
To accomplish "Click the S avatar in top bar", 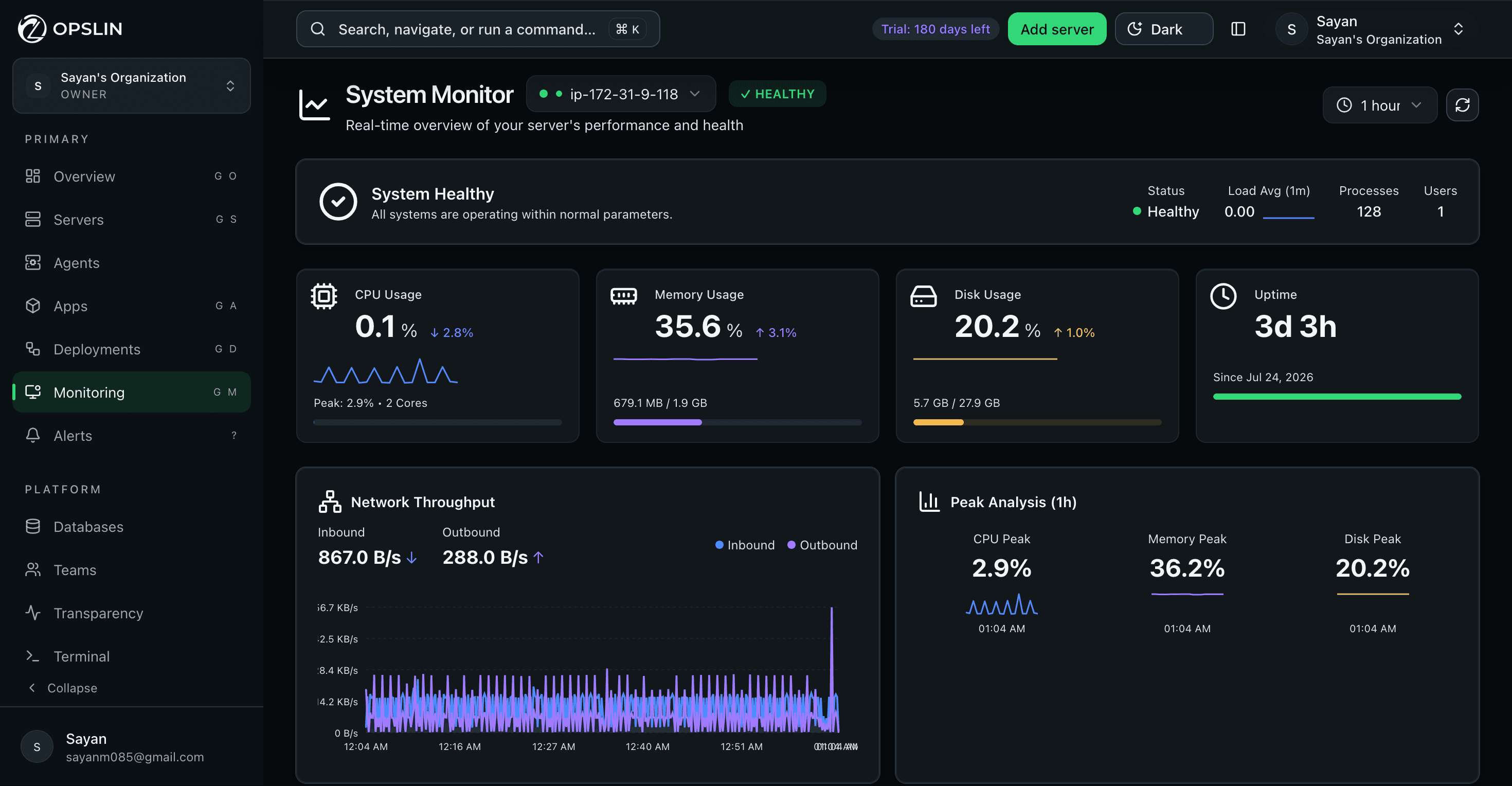I will coord(1291,29).
